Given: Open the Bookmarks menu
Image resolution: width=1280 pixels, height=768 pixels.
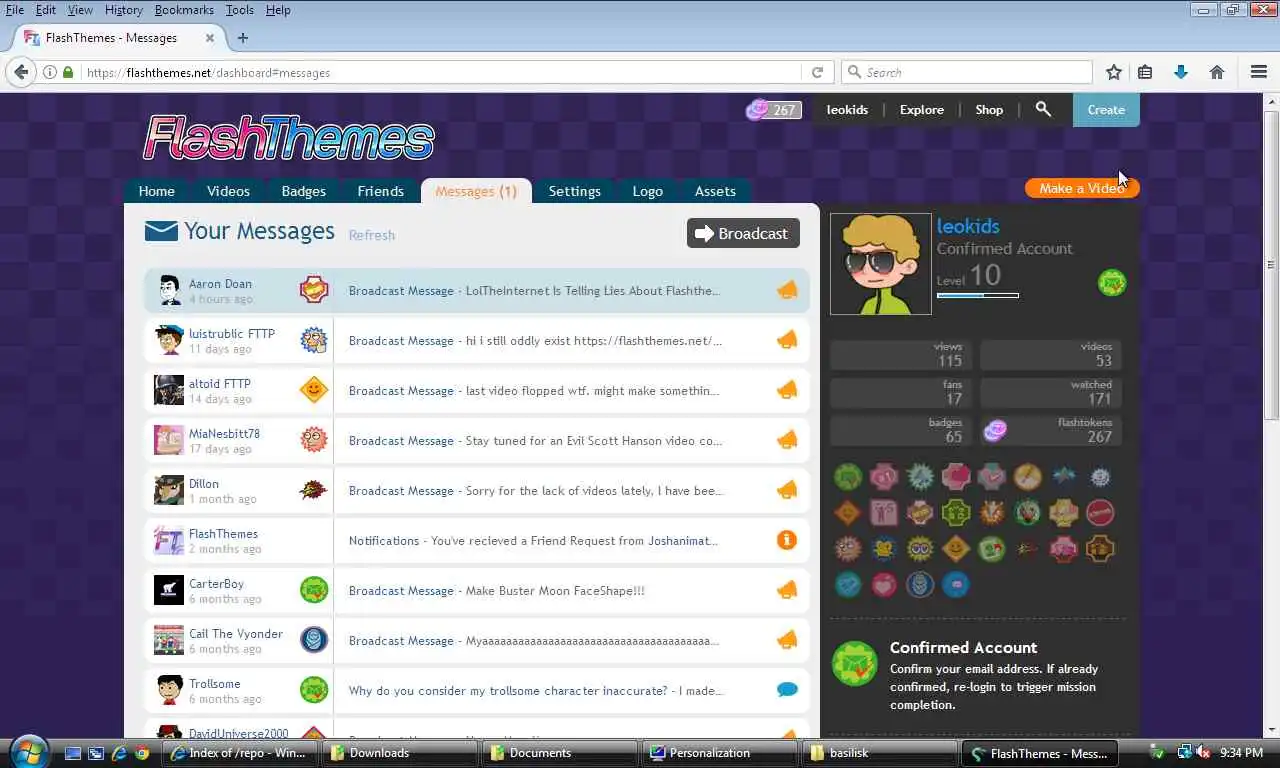Looking at the screenshot, I should coord(184,10).
